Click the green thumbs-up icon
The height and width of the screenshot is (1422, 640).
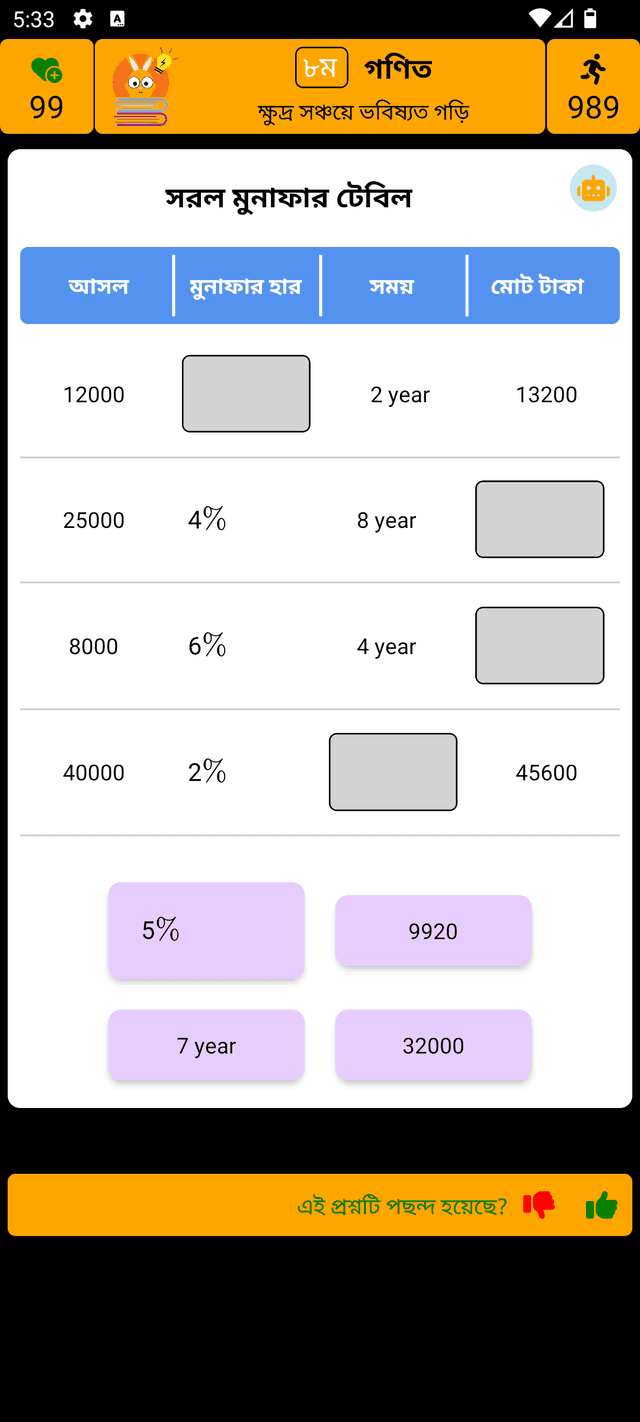click(601, 1205)
